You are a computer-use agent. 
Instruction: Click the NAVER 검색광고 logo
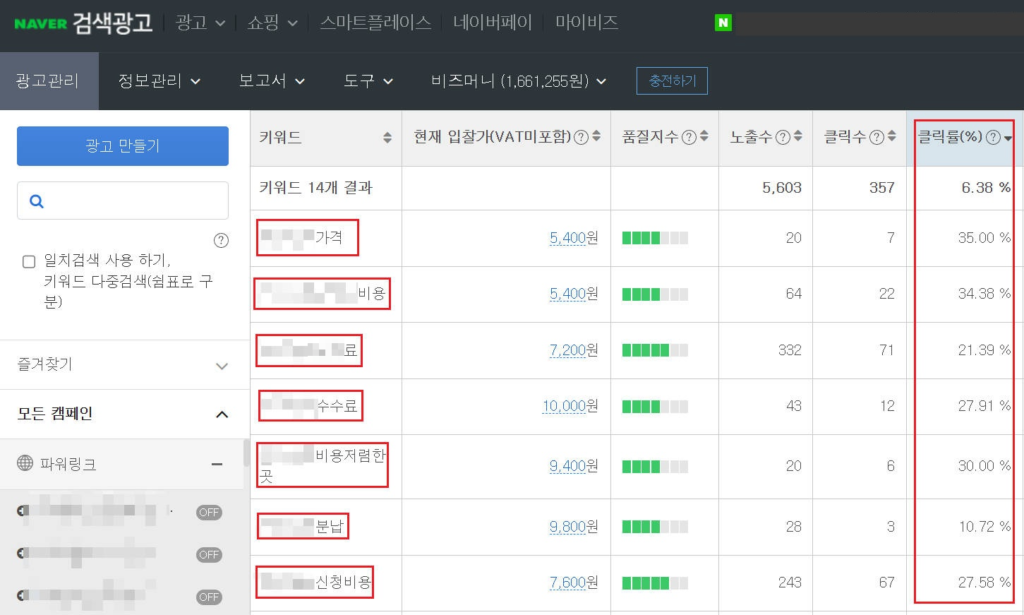coord(83,23)
